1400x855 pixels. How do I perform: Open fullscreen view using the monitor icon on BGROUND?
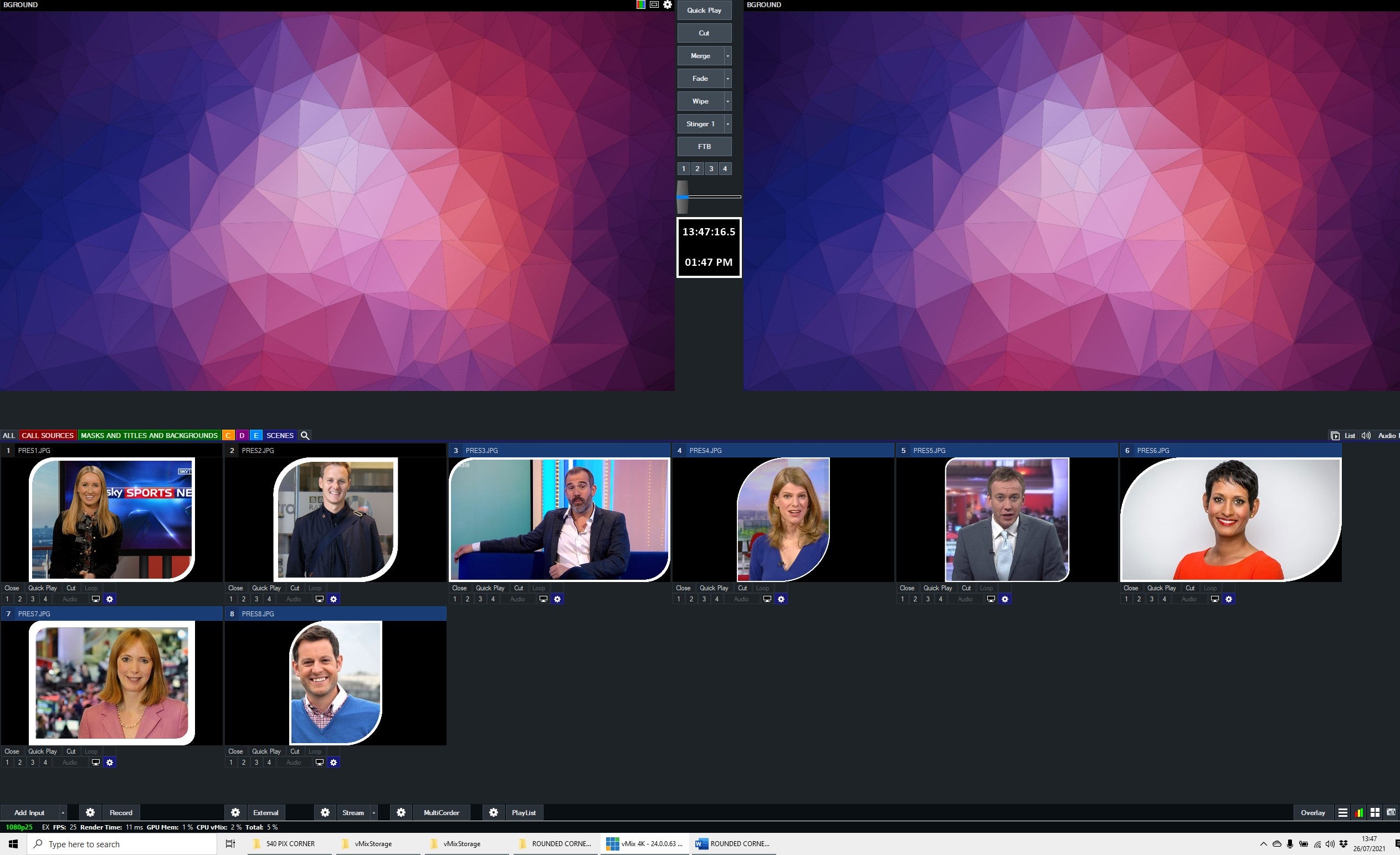pyautogui.click(x=654, y=4)
